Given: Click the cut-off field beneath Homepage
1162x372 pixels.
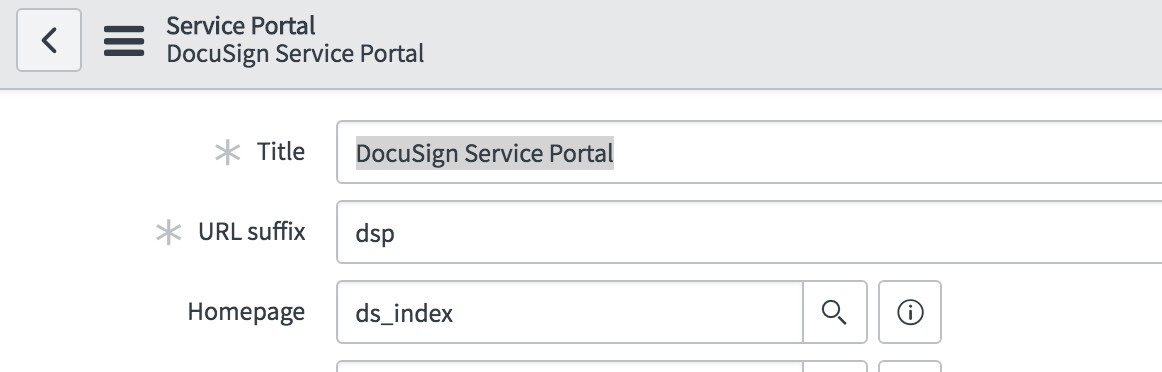Looking at the screenshot, I should tap(570, 366).
